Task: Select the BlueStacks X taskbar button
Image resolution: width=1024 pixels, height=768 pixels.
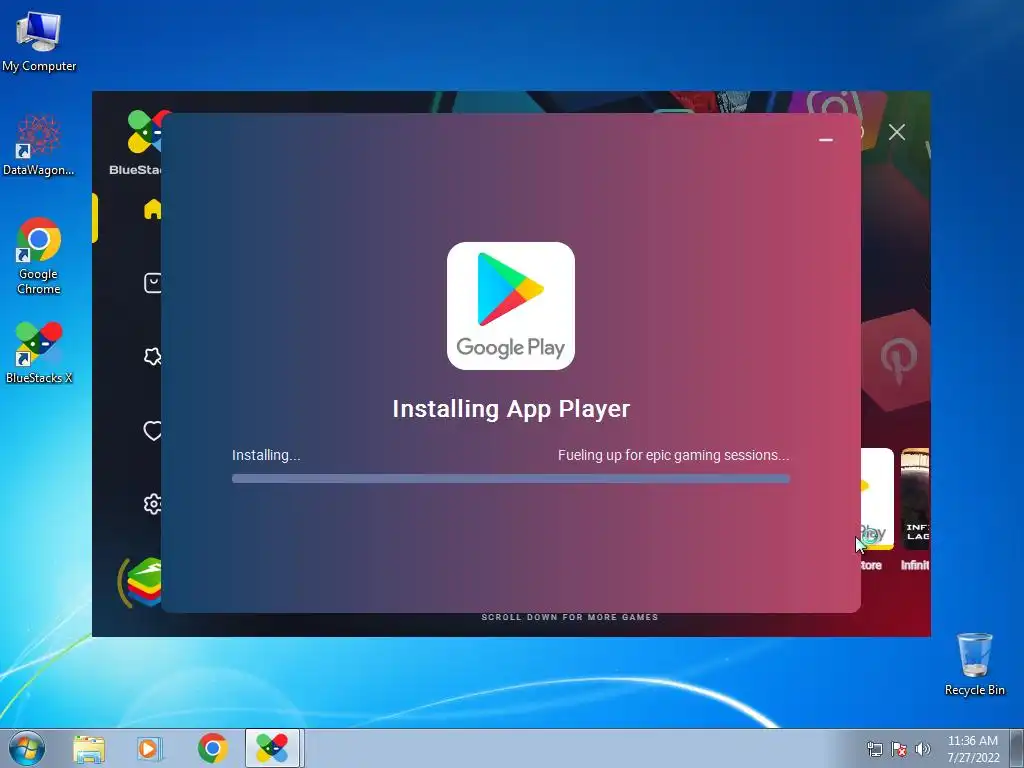Action: coord(272,748)
